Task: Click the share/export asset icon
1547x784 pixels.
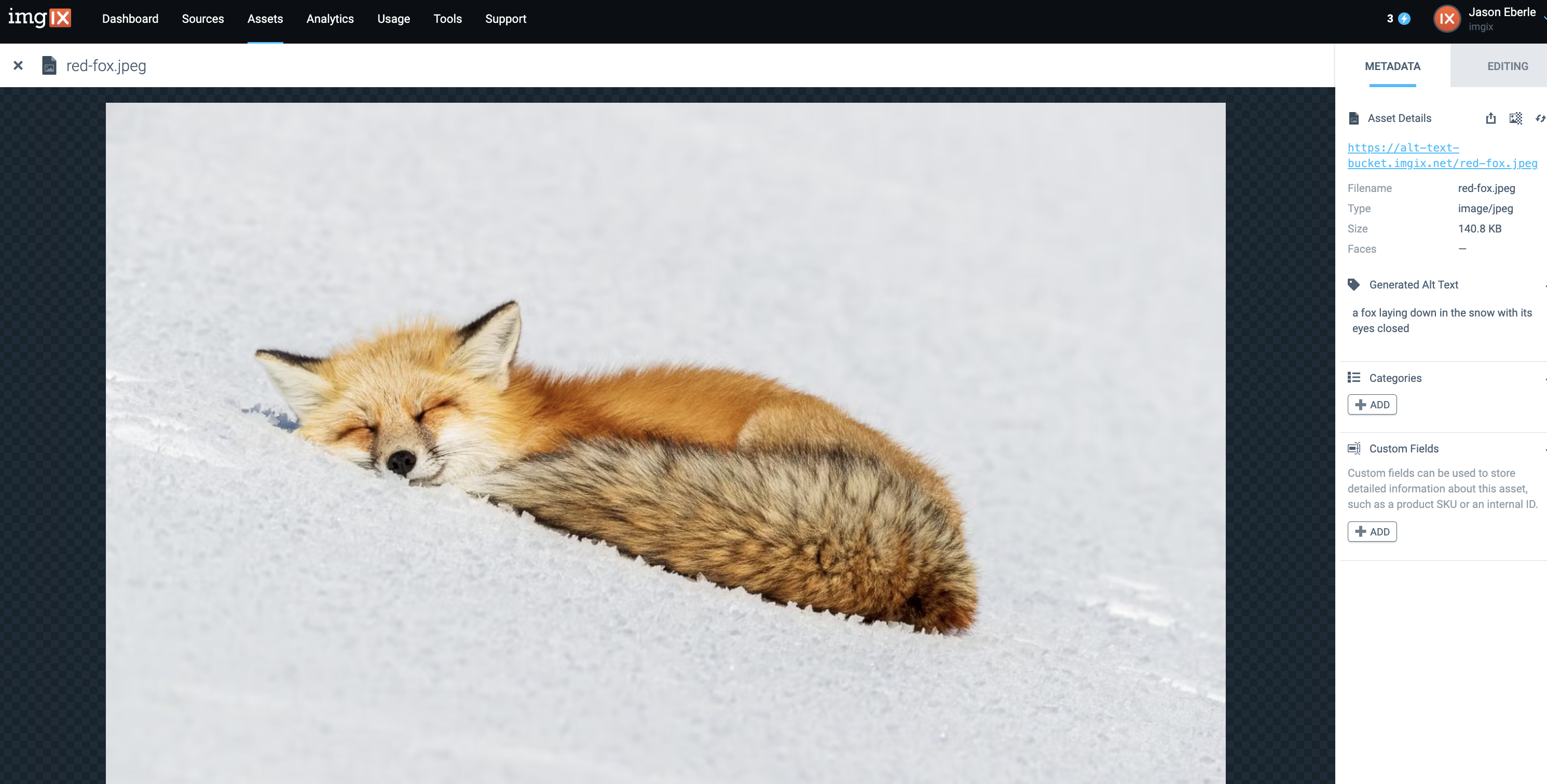Action: (x=1490, y=118)
